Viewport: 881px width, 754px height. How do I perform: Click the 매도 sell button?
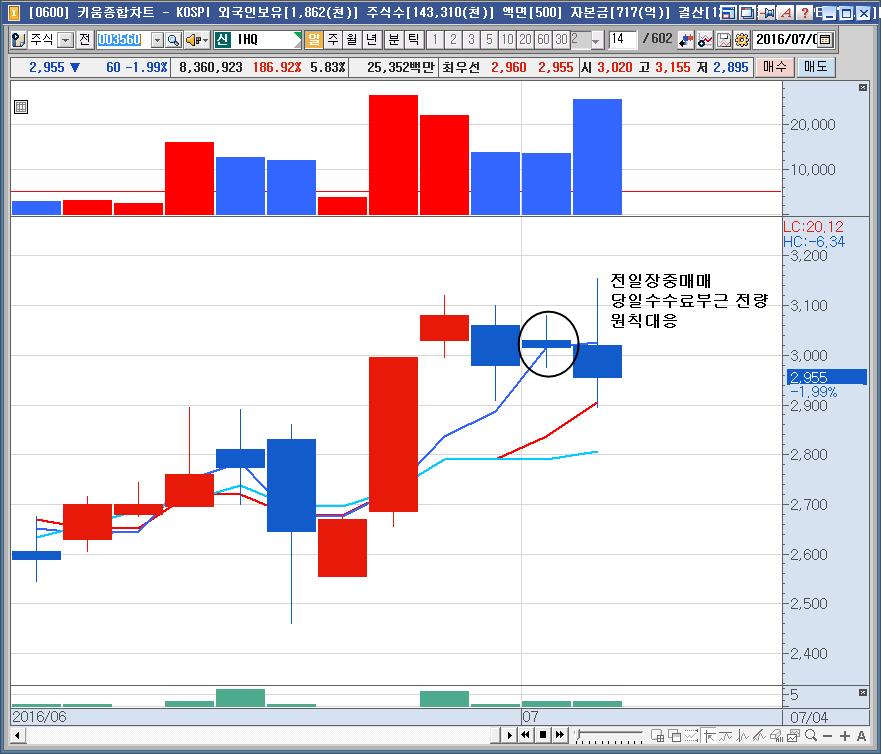coord(816,67)
